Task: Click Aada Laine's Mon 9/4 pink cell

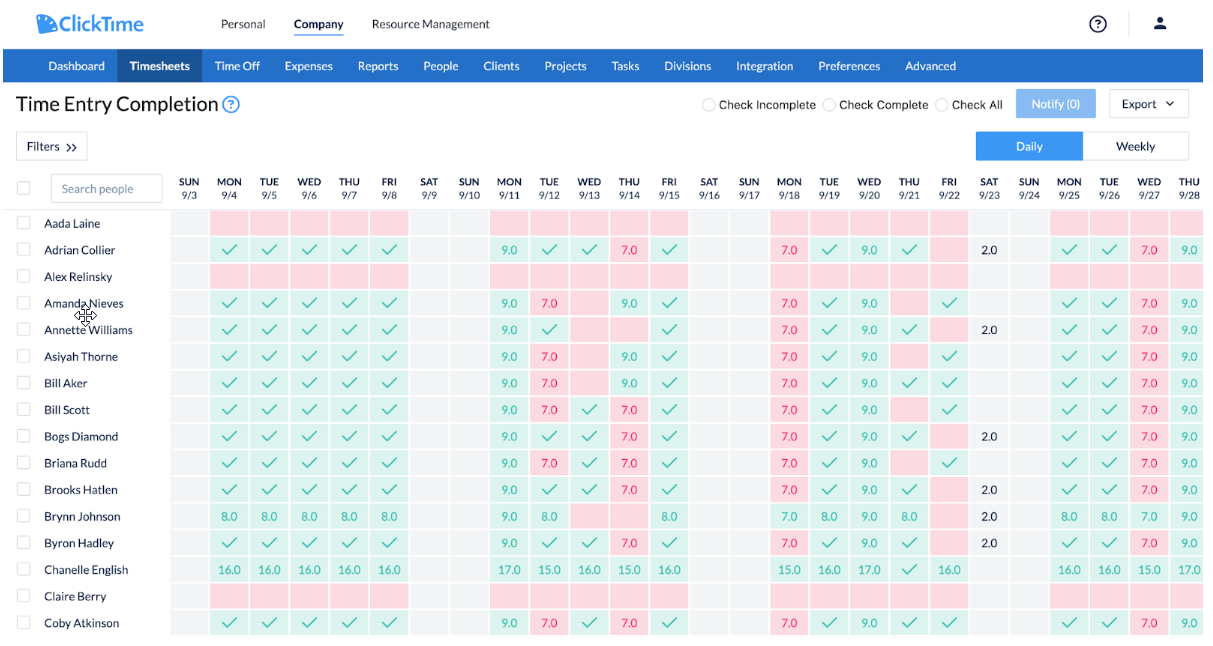Action: 229,223
